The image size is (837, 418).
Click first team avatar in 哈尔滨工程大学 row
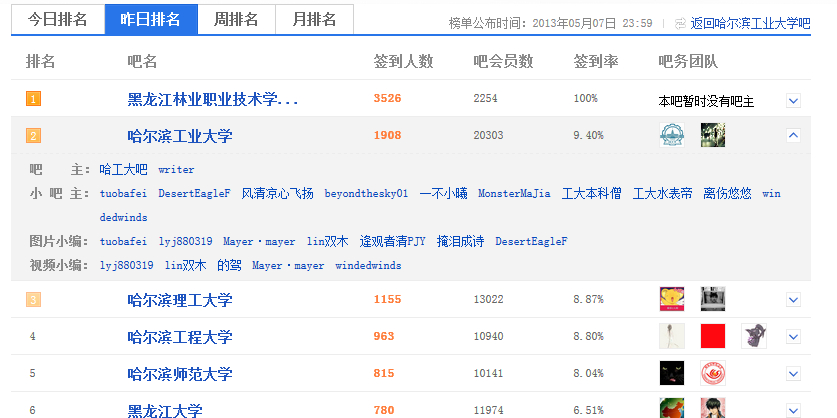(x=672, y=336)
